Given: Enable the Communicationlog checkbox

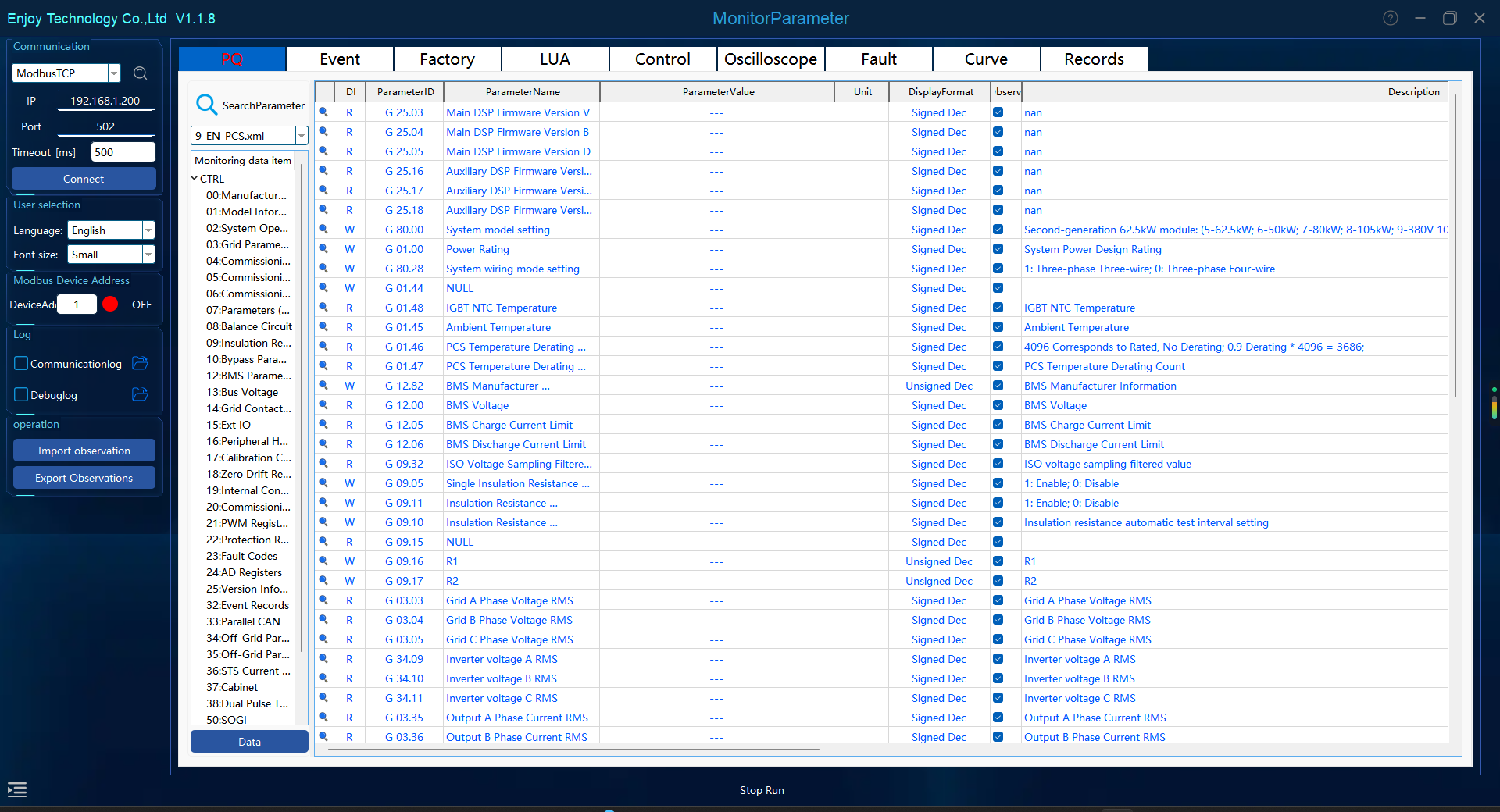Looking at the screenshot, I should (22, 363).
